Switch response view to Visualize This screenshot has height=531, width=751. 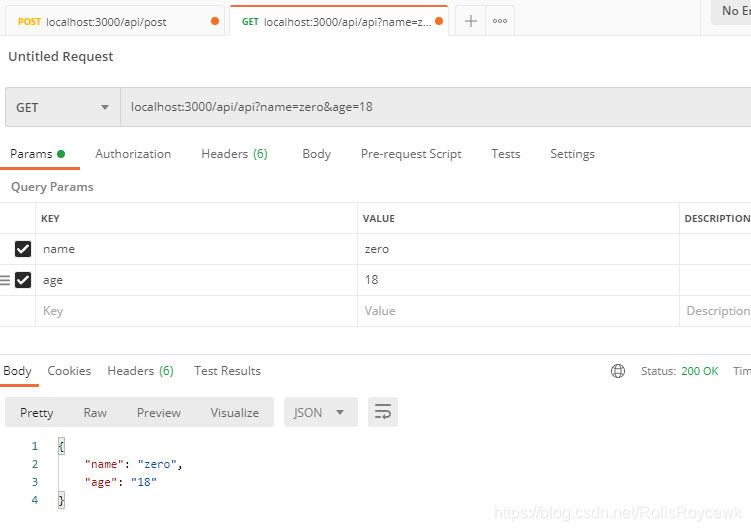click(235, 413)
